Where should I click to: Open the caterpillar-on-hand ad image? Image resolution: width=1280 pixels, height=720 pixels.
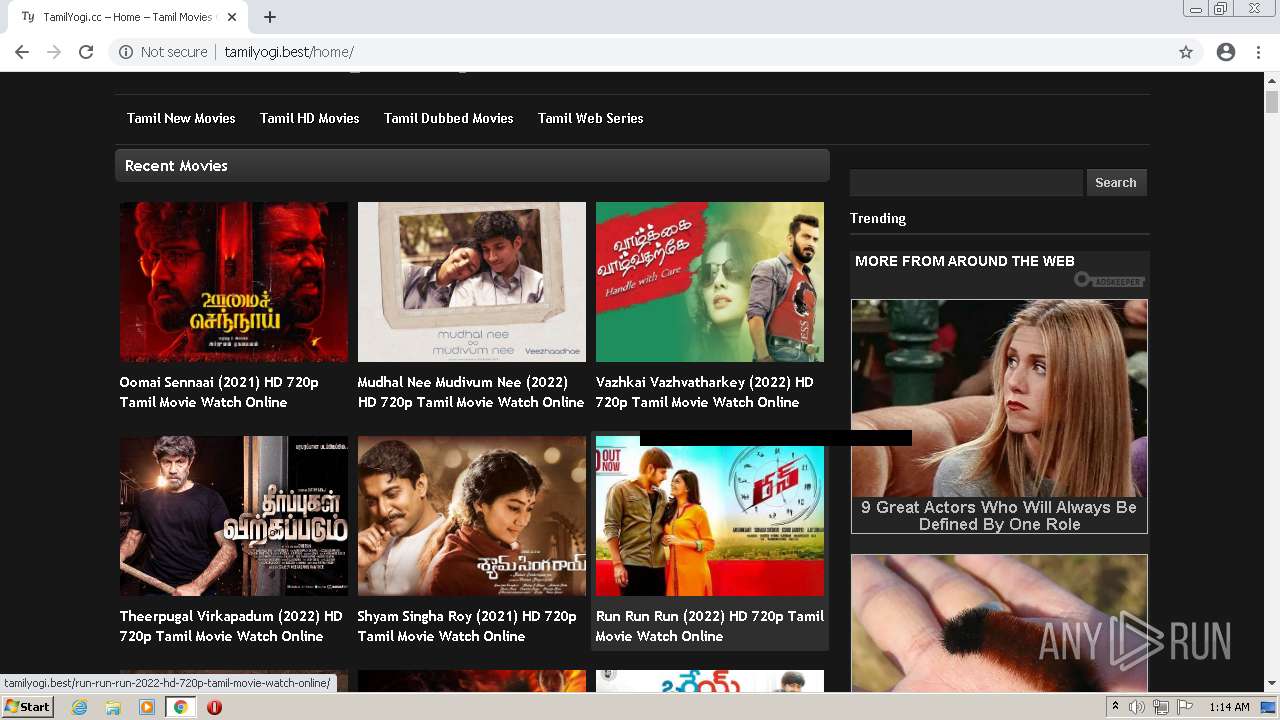click(x=999, y=622)
